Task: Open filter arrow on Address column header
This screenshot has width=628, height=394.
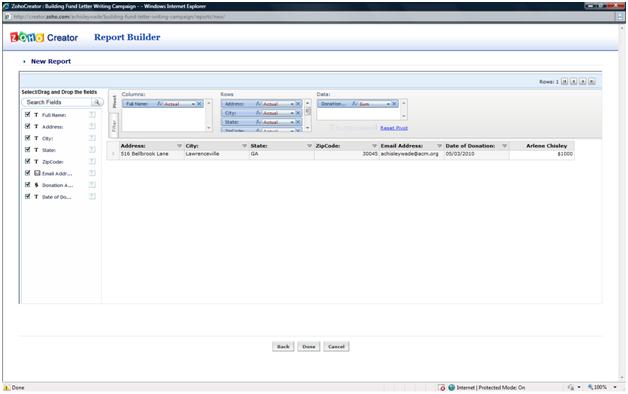Action: tap(179, 146)
